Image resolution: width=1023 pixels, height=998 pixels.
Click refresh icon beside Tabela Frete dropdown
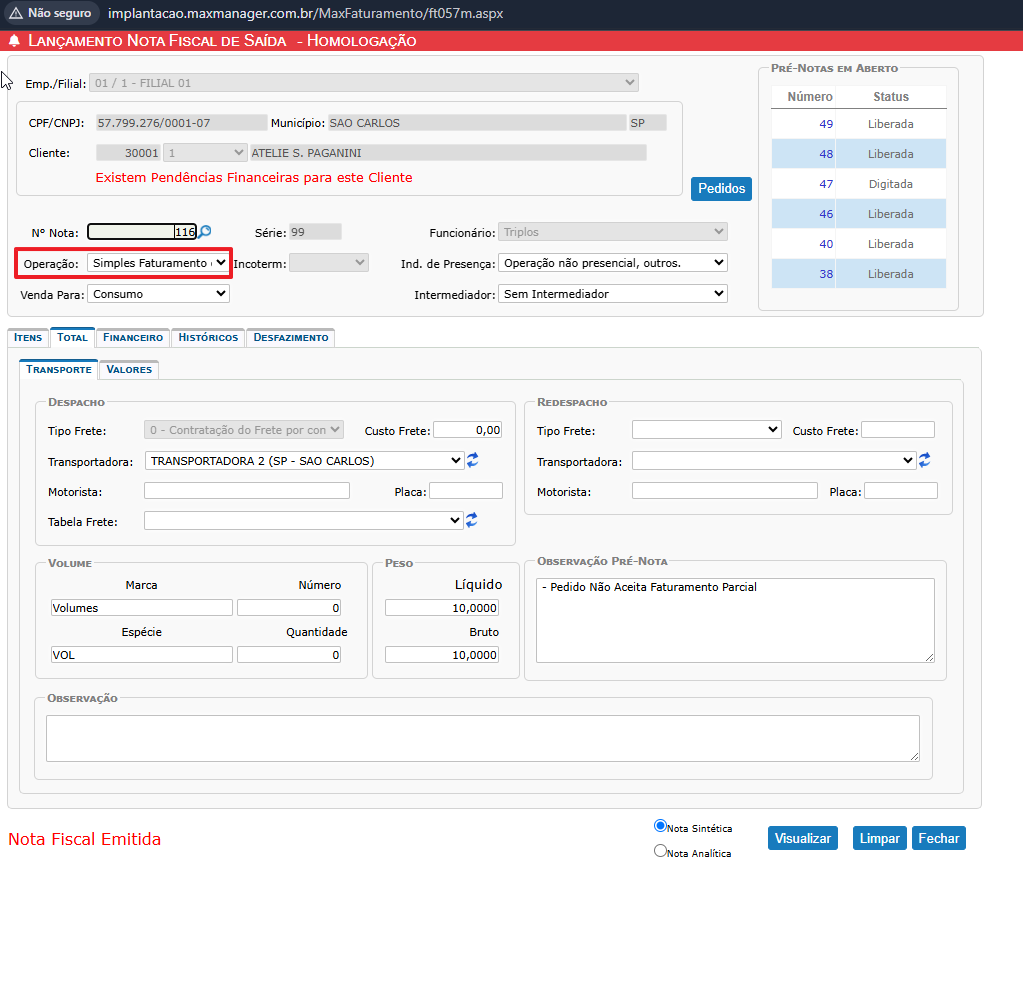pos(472,520)
